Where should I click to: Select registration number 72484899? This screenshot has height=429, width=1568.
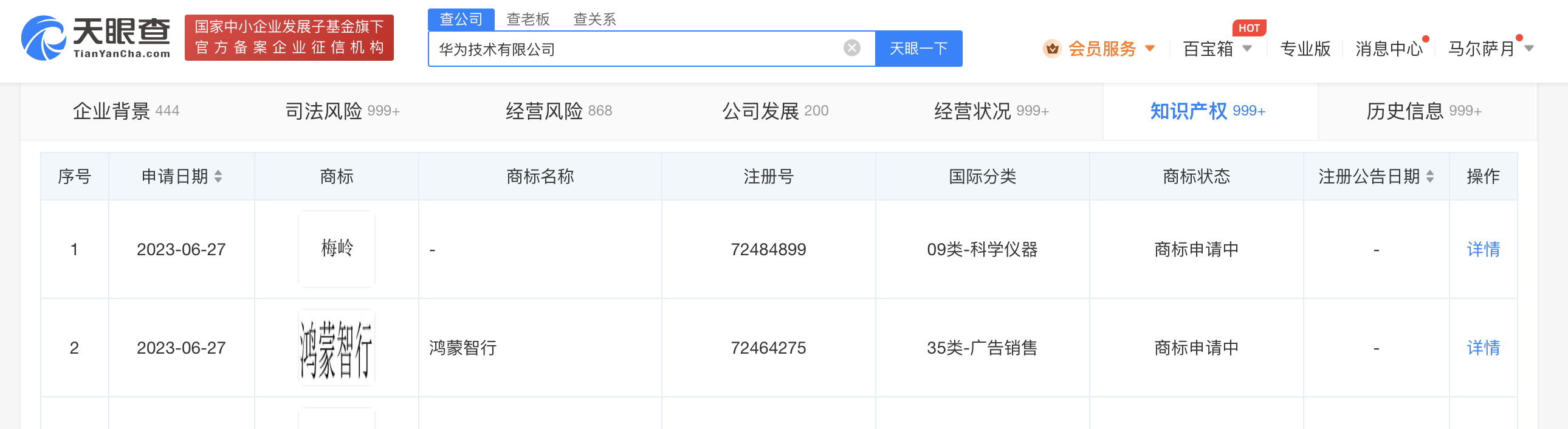tap(768, 250)
